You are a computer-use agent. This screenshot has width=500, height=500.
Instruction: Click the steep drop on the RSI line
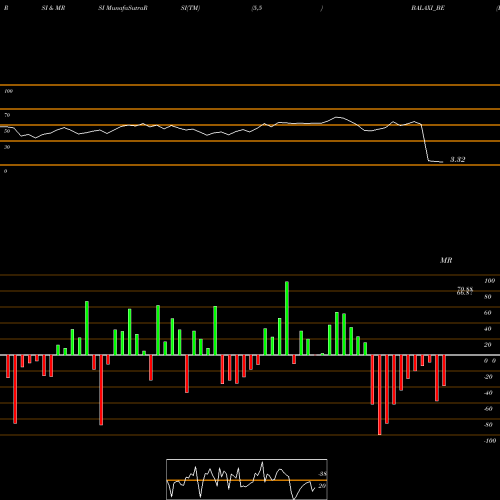[425, 143]
